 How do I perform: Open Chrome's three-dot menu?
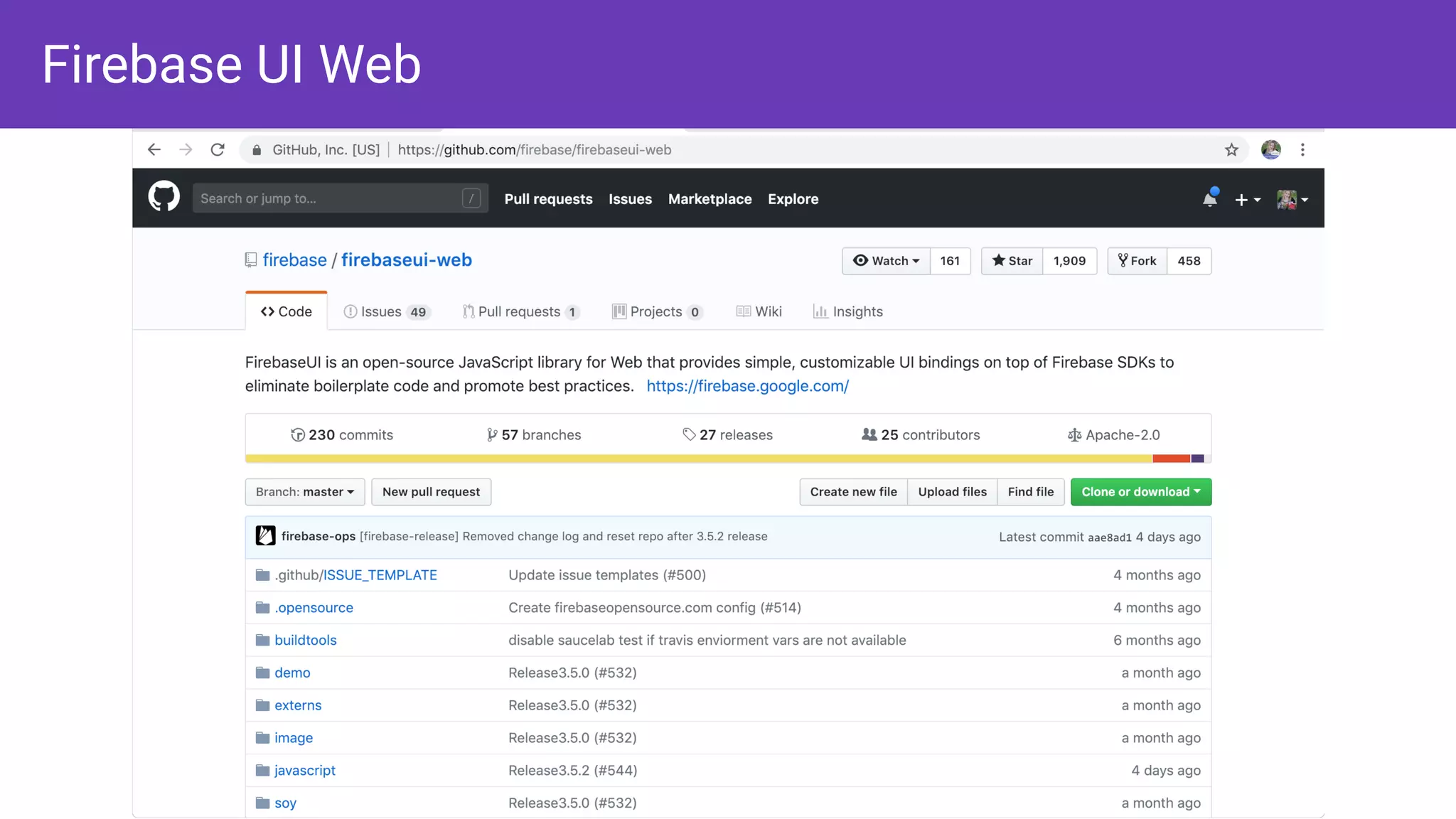point(1302,149)
